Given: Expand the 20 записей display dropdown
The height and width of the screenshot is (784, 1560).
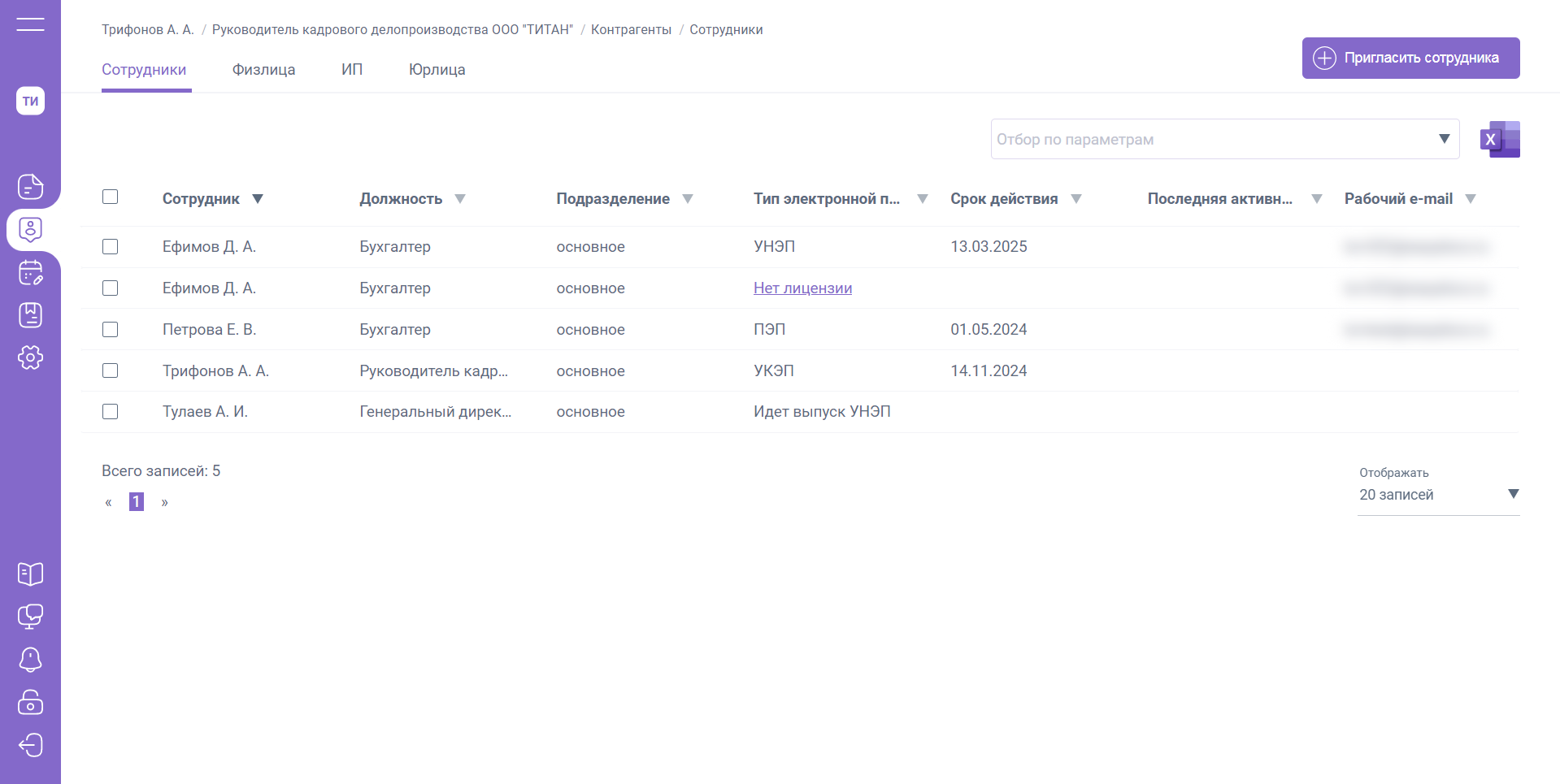Looking at the screenshot, I should (1437, 495).
